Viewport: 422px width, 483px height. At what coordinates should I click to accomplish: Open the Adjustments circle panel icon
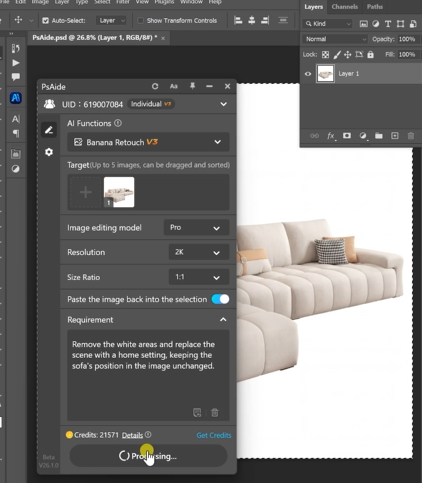click(15, 169)
